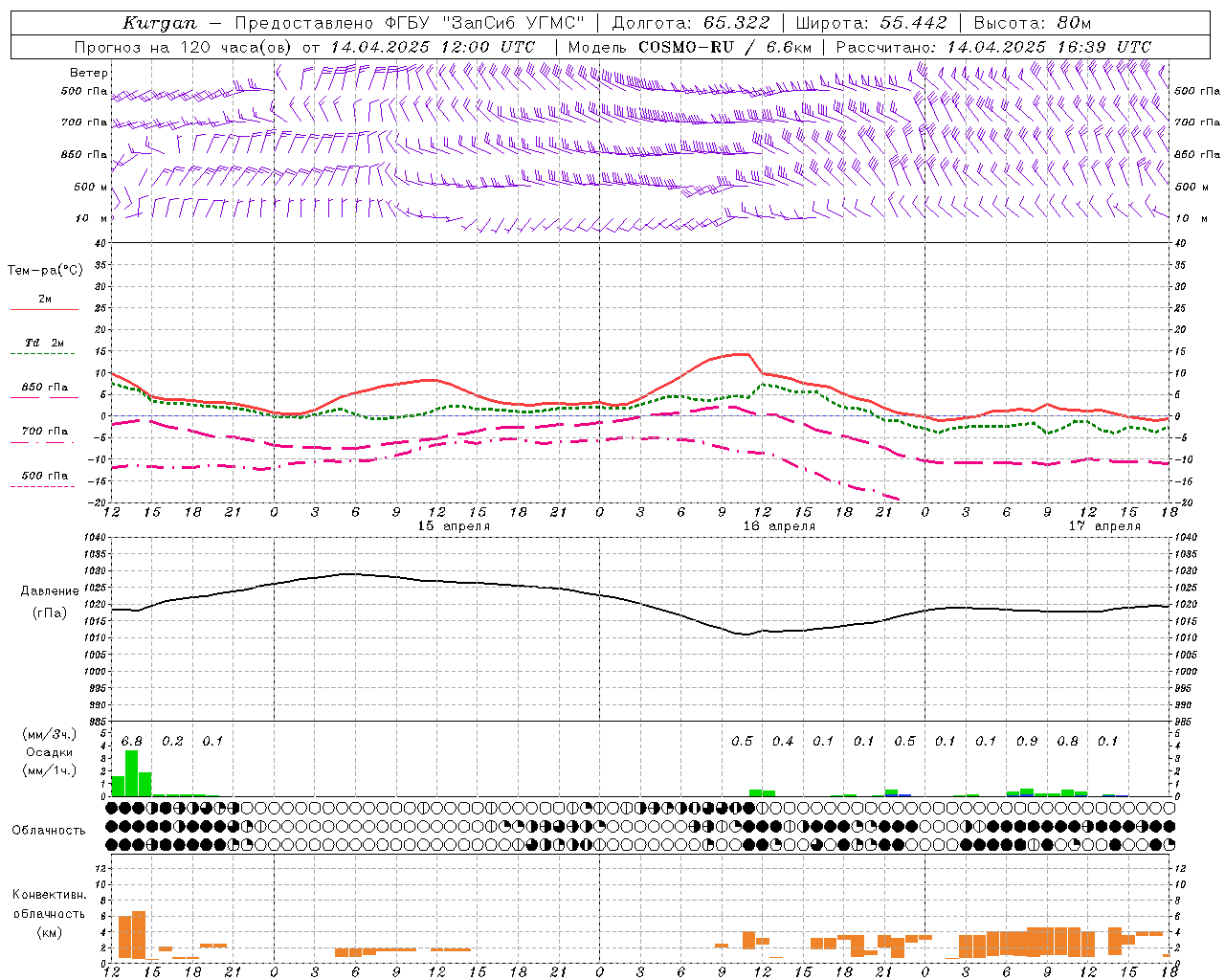
Task: Click the "Осадки" precipitation panel label
Action: (50, 752)
